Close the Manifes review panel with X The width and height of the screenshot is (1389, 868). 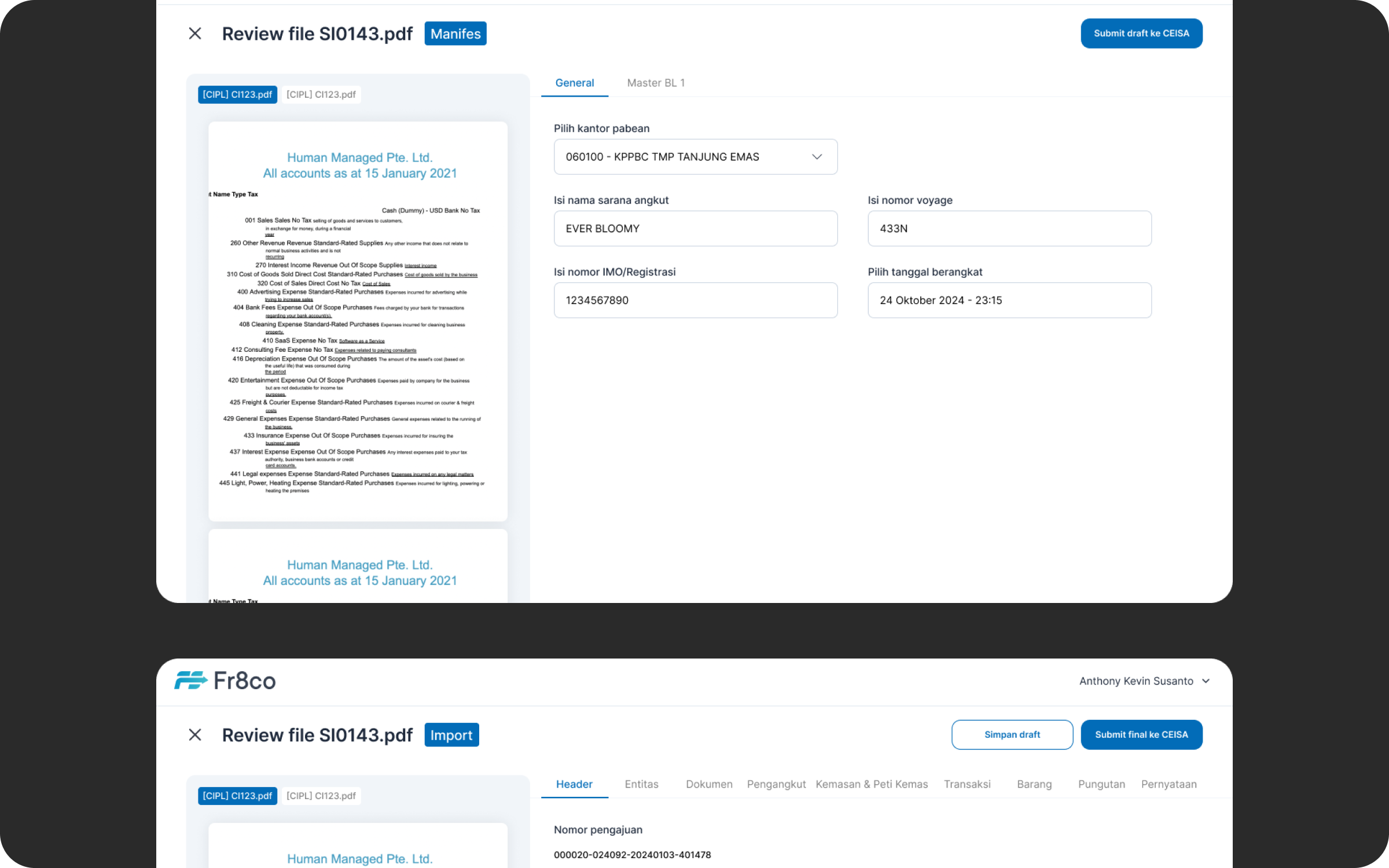(x=195, y=34)
